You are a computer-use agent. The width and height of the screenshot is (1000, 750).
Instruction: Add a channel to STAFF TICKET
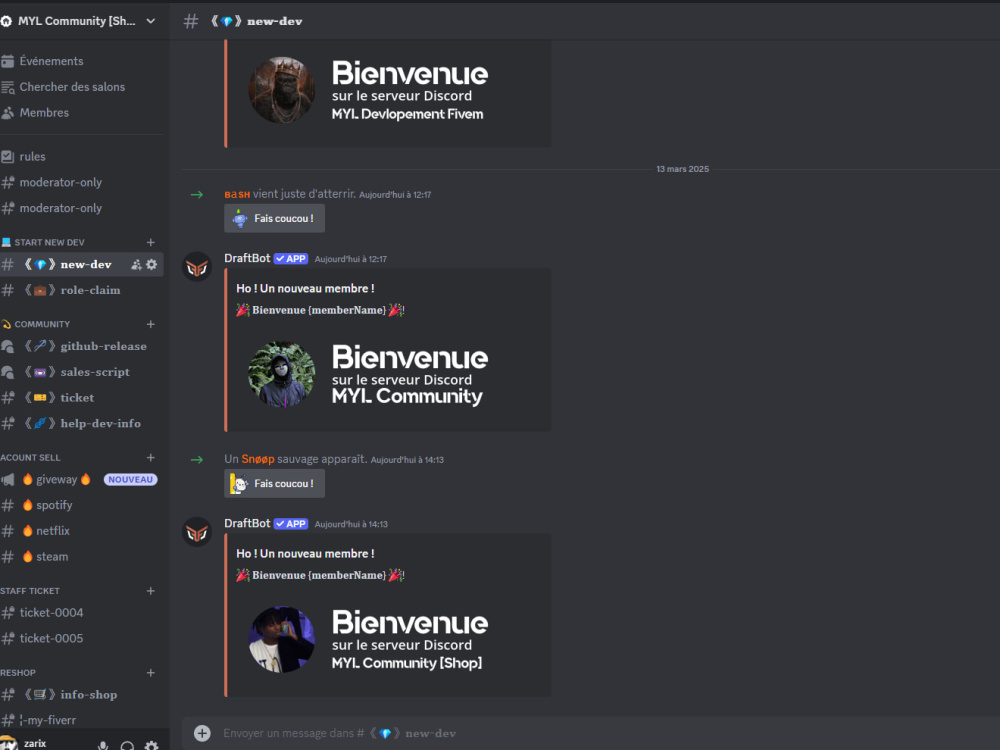click(151, 591)
